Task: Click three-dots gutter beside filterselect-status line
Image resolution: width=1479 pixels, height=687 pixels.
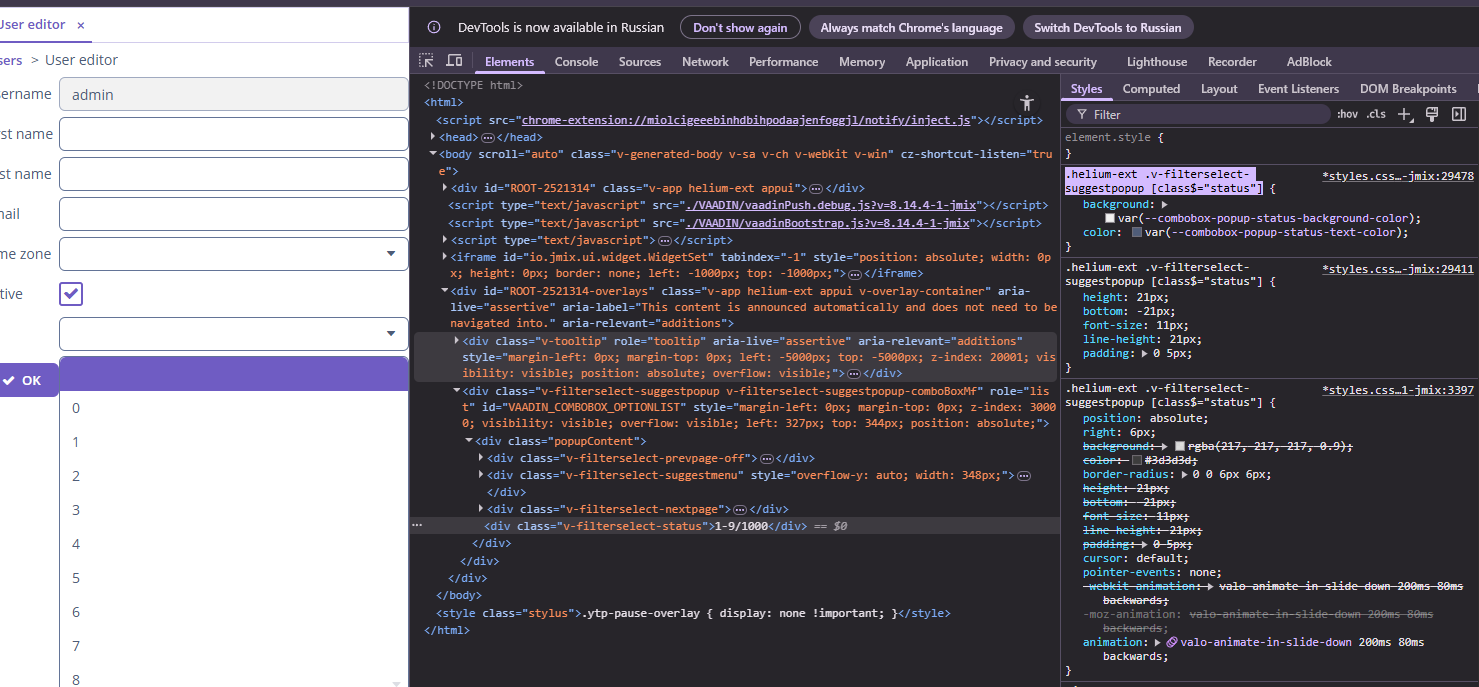Action: 417,525
